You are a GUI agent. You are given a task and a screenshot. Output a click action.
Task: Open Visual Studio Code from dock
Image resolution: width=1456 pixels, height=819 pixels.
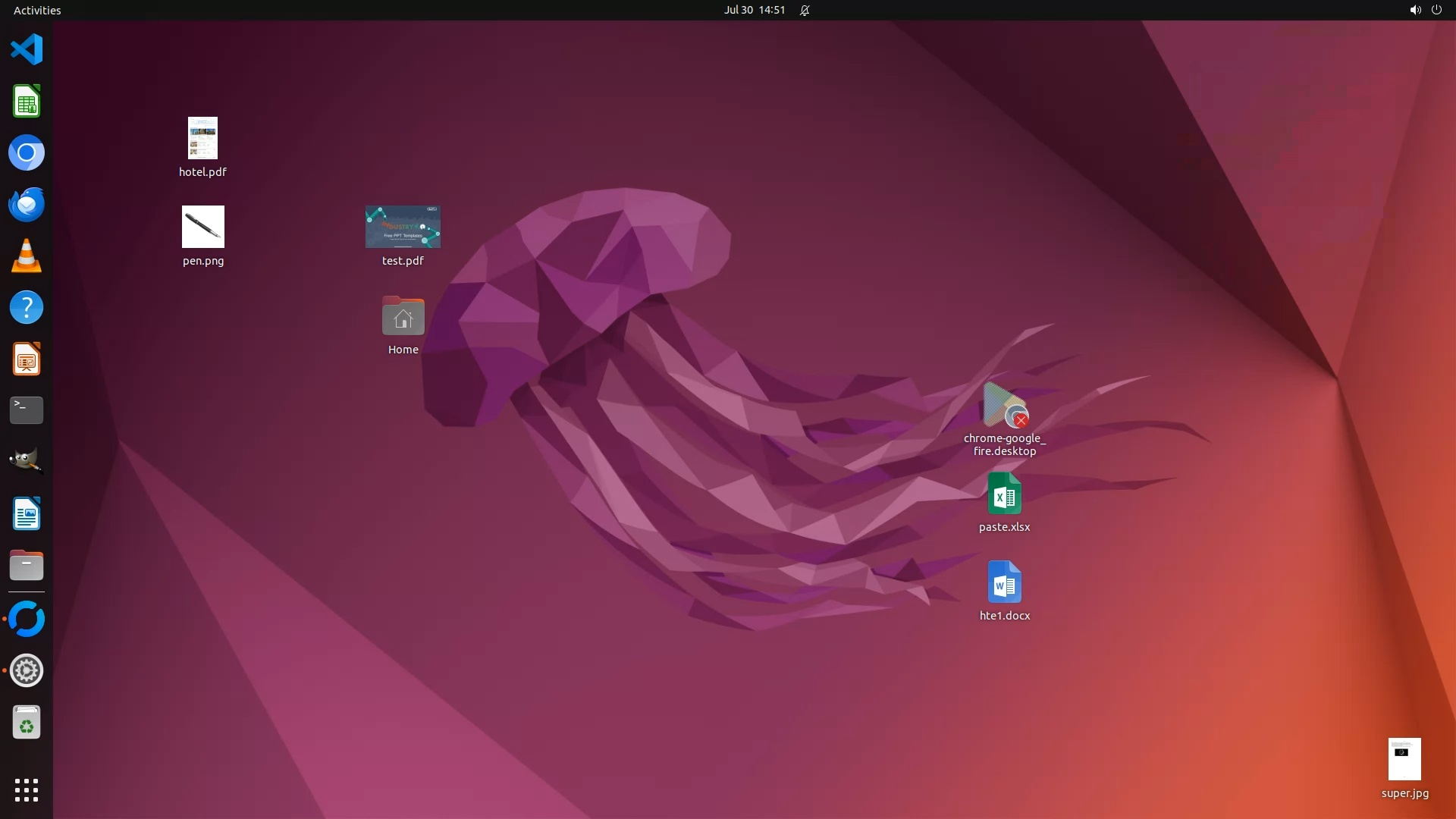[27, 50]
